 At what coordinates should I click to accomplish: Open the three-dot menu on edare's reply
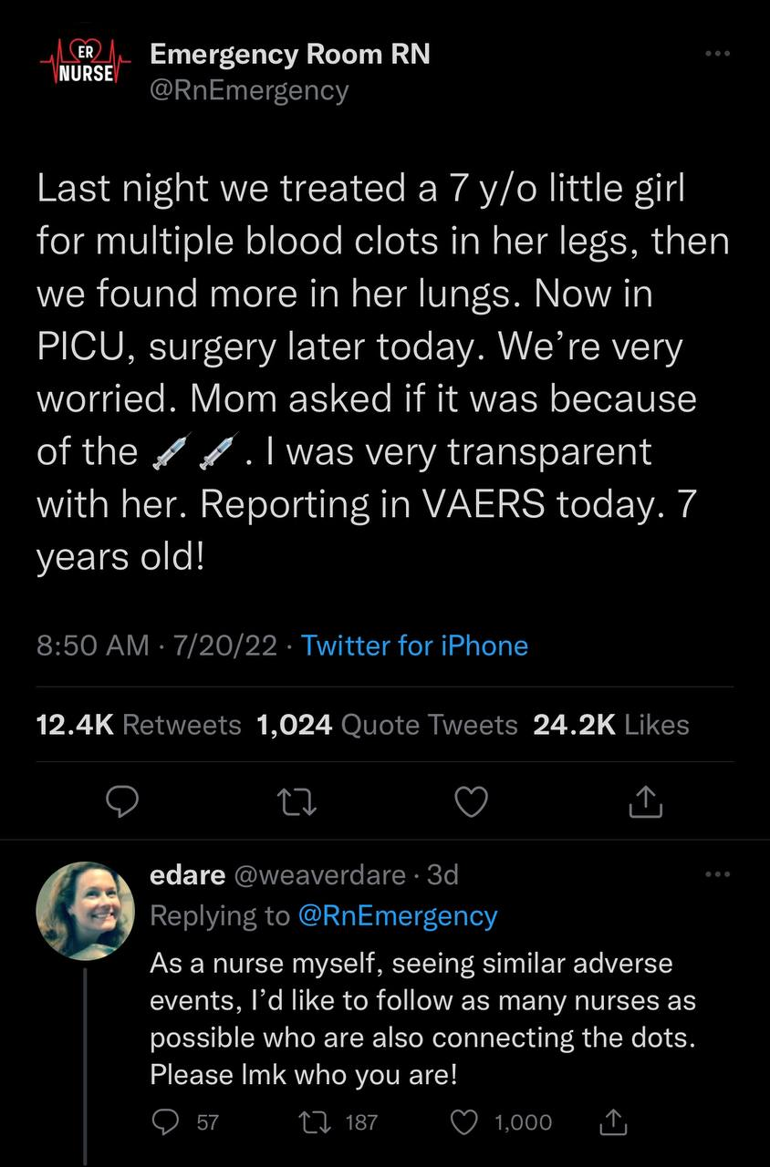[717, 875]
